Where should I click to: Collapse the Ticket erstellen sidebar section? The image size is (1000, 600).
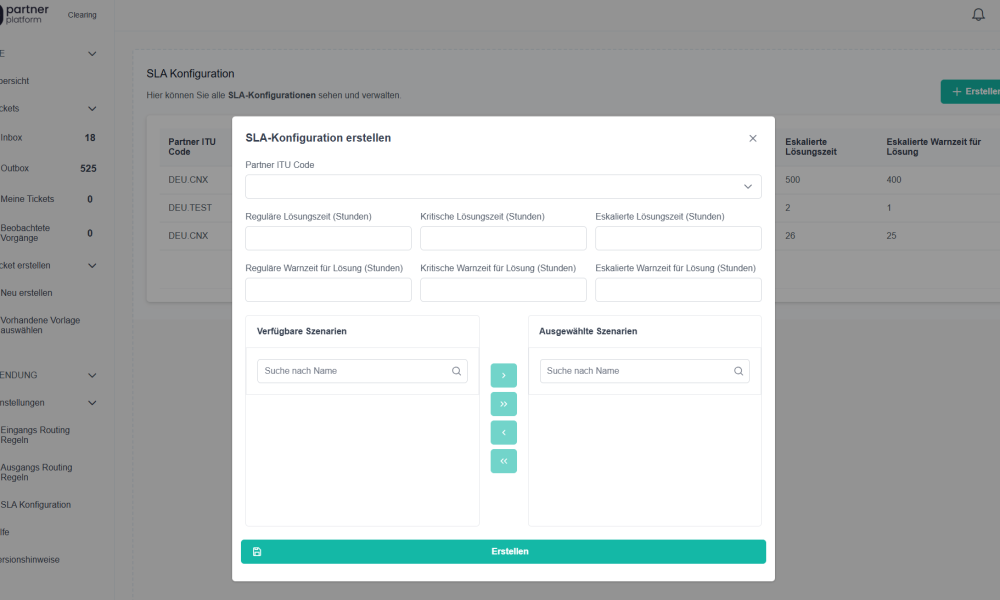[x=92, y=266]
